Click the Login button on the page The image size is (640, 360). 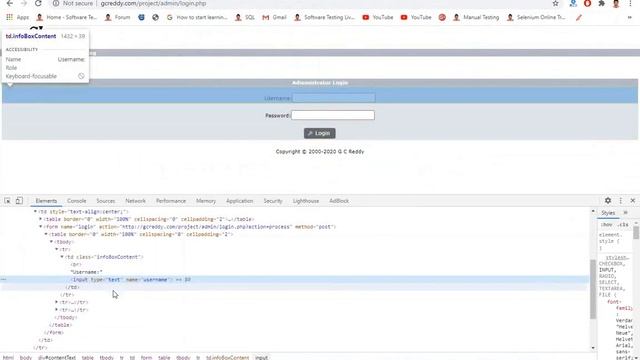coord(320,133)
